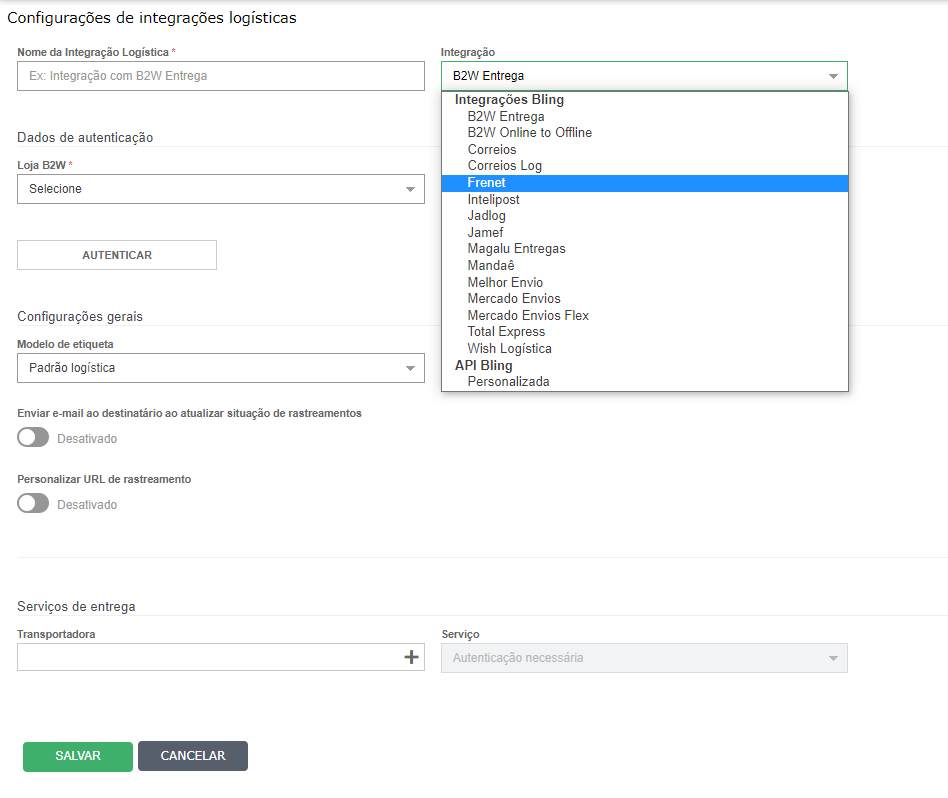Click the plus icon in Transportadora field
Viewport: 948px width, 798px height.
coord(410,657)
